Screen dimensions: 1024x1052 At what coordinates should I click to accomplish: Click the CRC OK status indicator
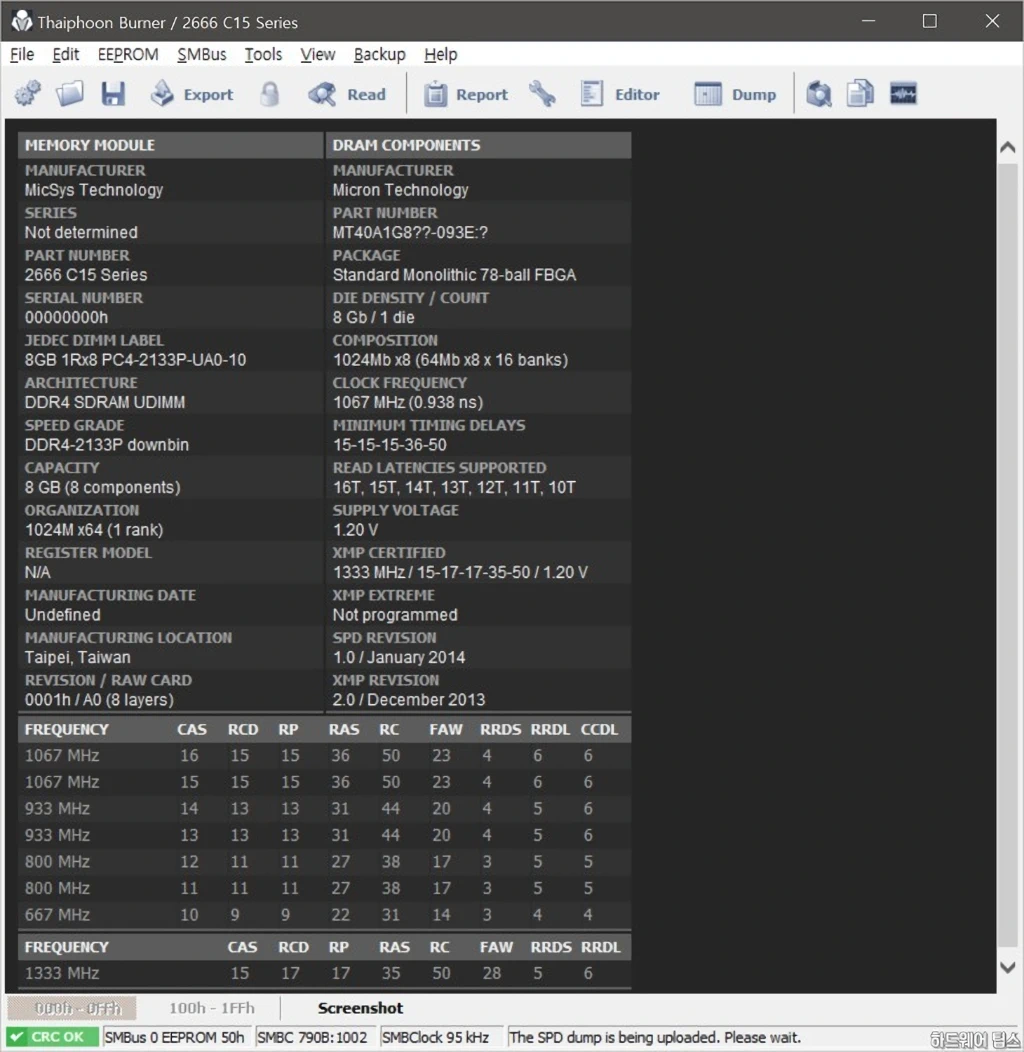[52, 1037]
